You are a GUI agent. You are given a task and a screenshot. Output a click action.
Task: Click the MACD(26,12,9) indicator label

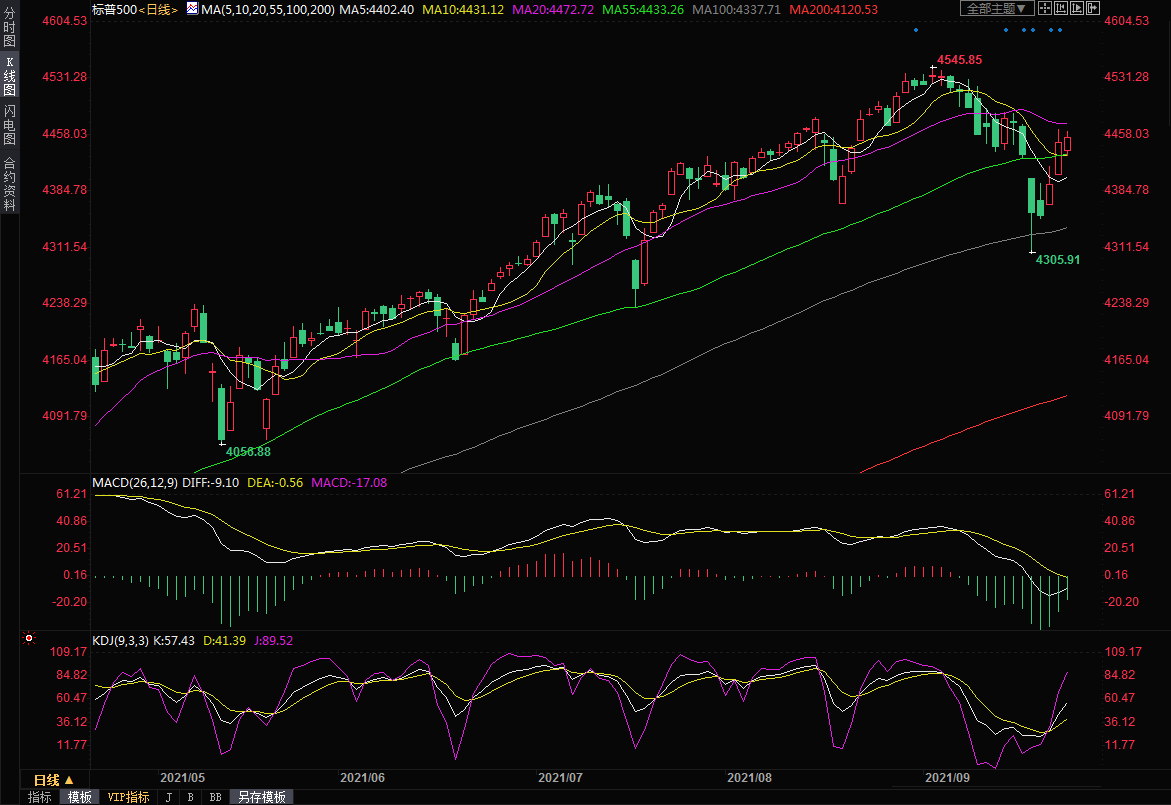pyautogui.click(x=135, y=483)
